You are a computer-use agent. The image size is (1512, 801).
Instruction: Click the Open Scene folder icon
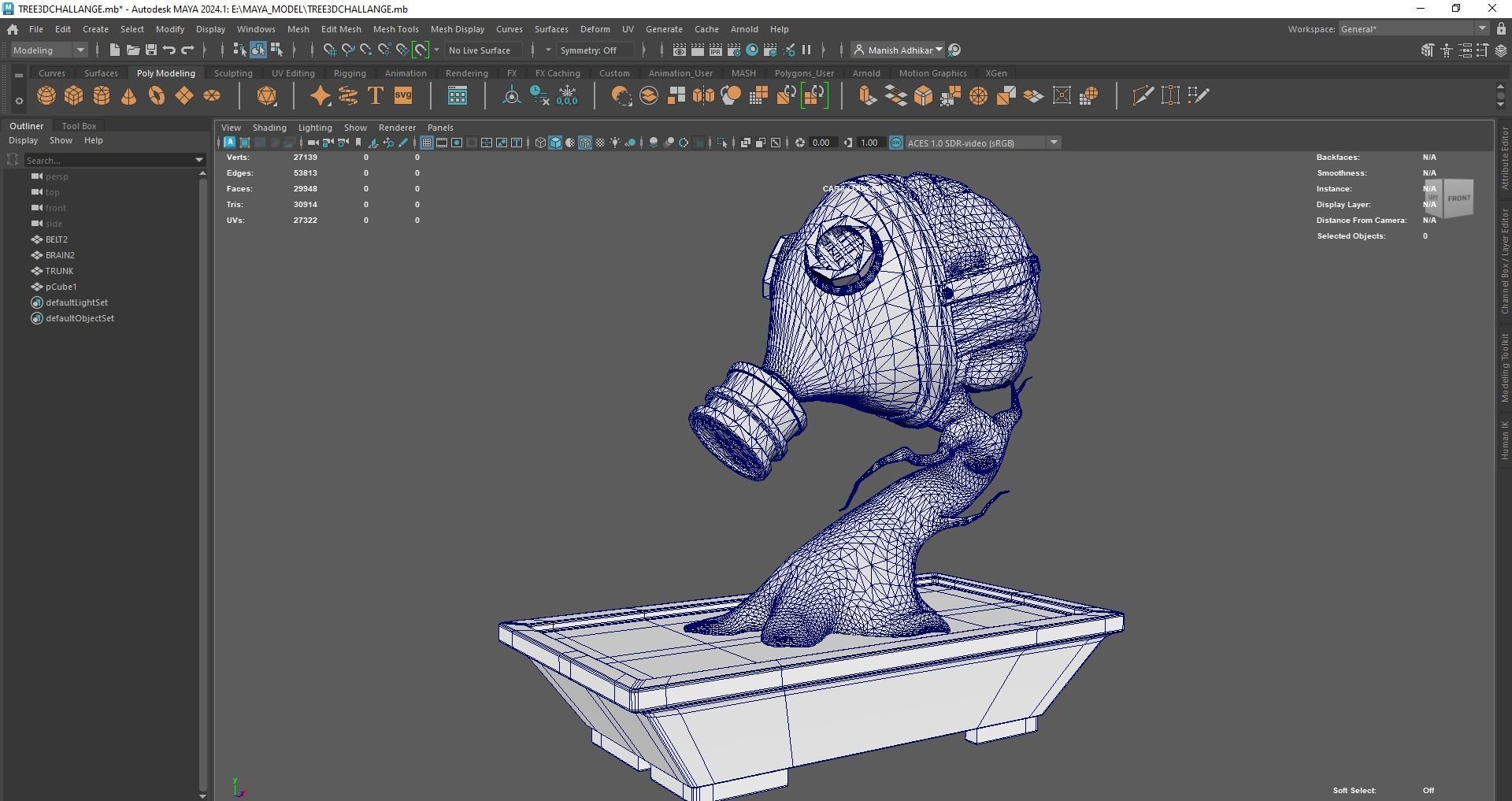pos(133,50)
